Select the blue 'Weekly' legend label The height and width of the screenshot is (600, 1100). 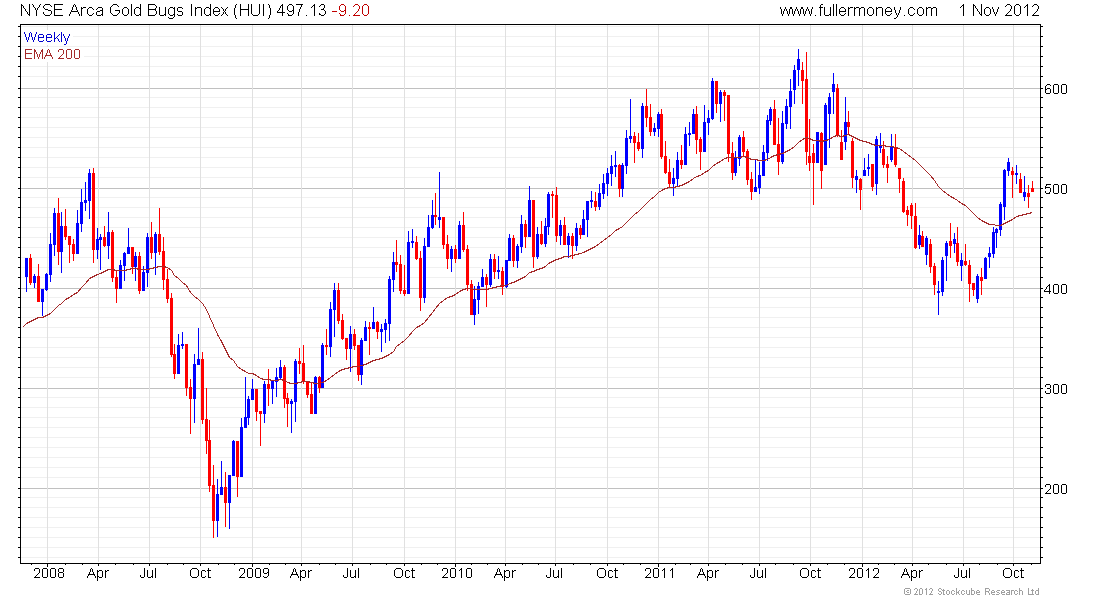[x=47, y=37]
